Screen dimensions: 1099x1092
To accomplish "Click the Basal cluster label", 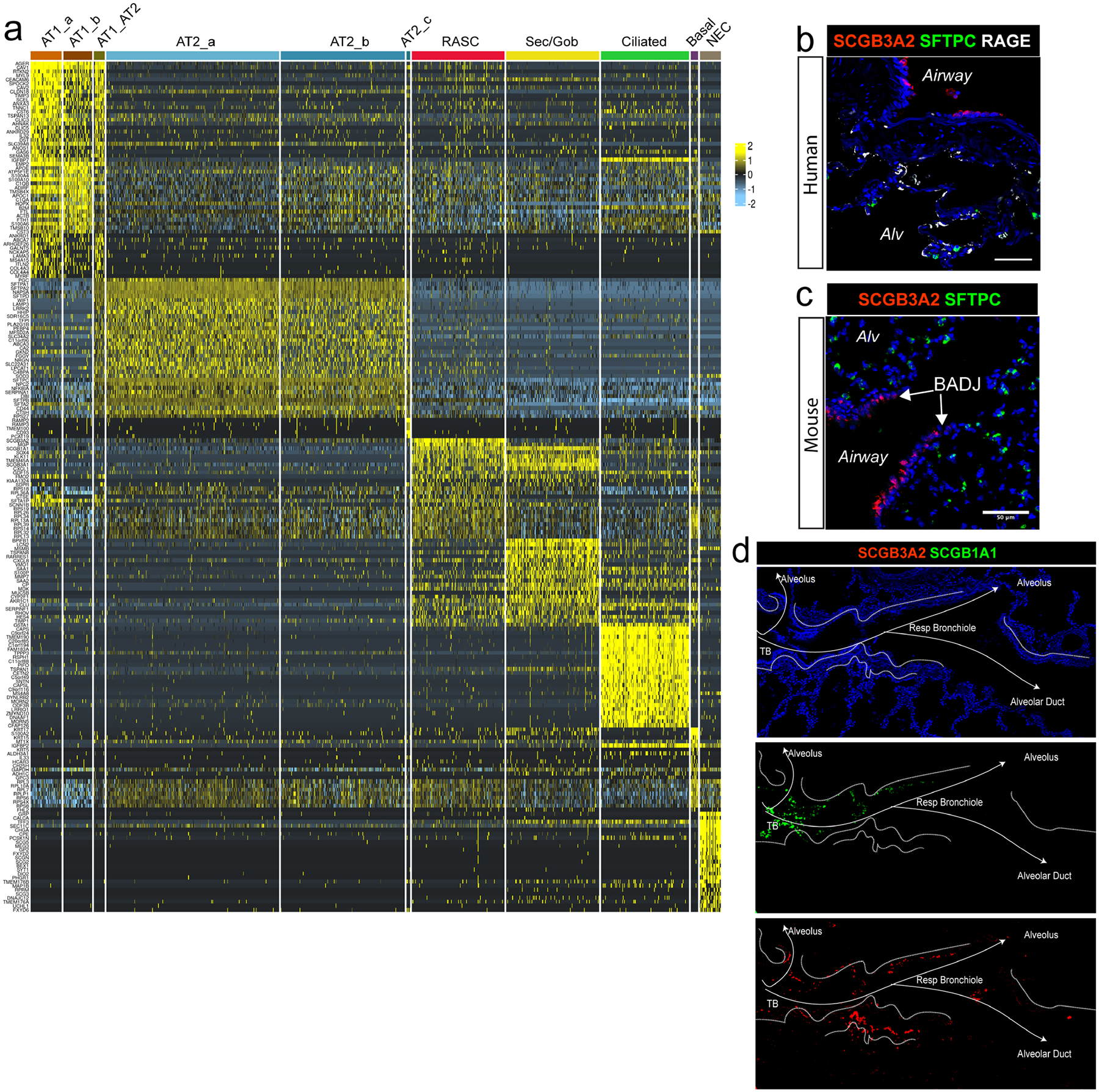I will [x=700, y=33].
